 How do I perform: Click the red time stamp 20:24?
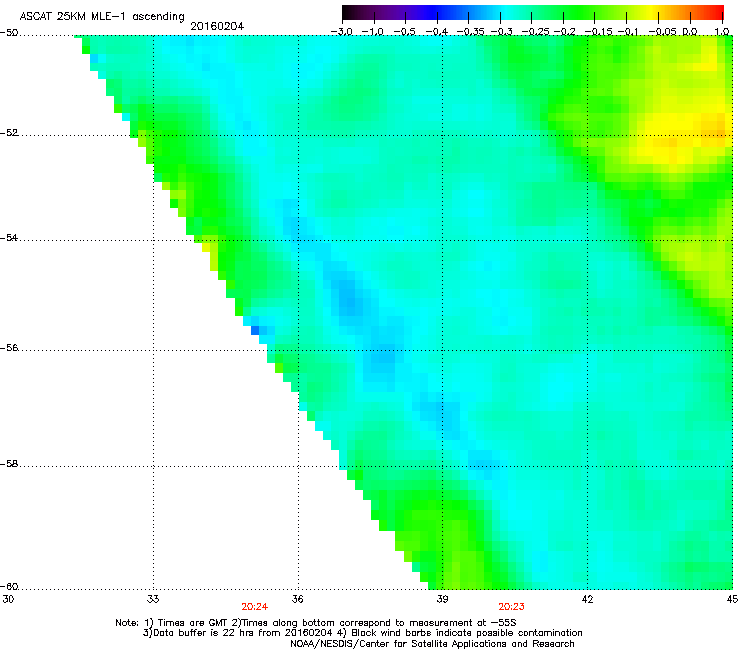255,607
